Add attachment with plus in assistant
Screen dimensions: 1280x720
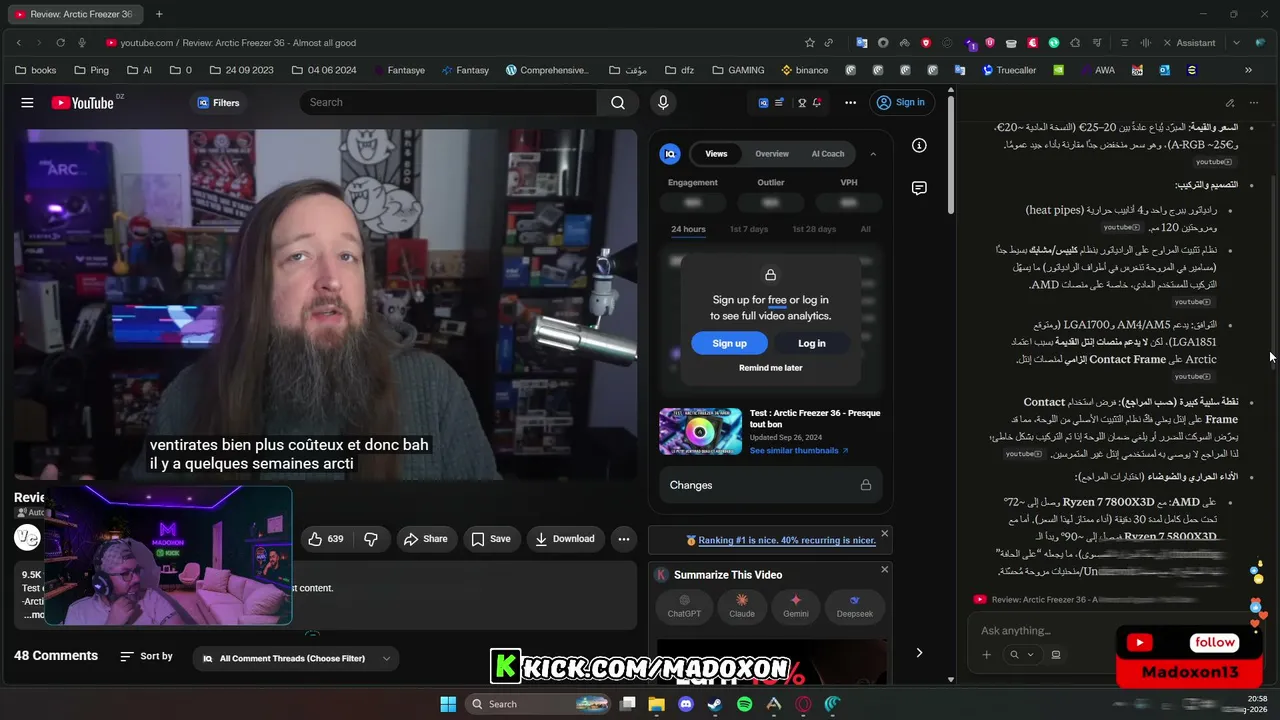tap(986, 655)
